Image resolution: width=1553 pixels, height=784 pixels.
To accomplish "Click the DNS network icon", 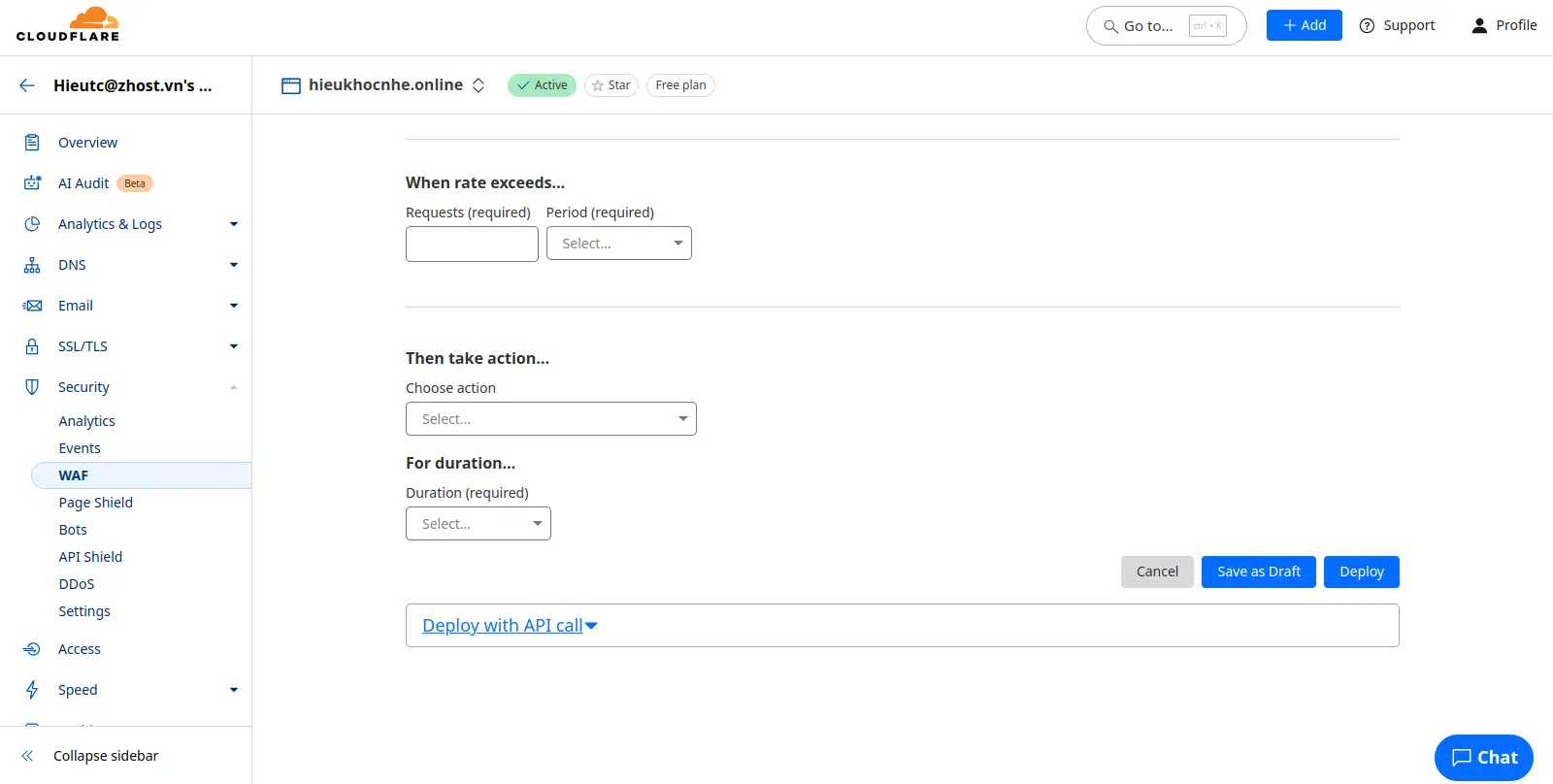I will point(32,265).
